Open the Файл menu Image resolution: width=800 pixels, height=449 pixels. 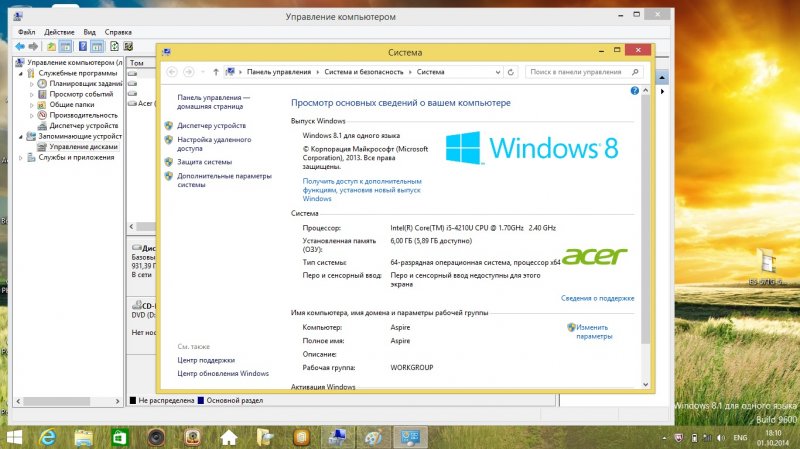27,32
